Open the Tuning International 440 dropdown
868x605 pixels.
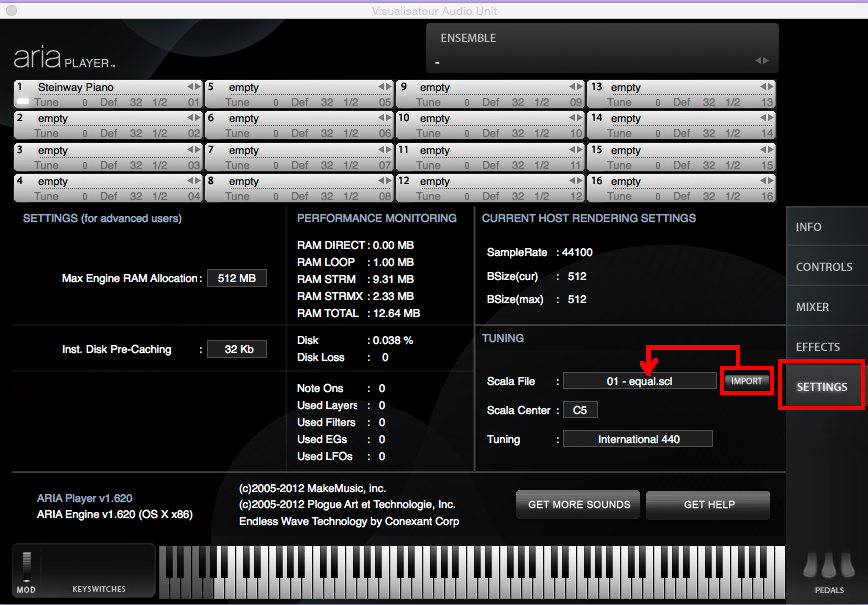[x=637, y=439]
